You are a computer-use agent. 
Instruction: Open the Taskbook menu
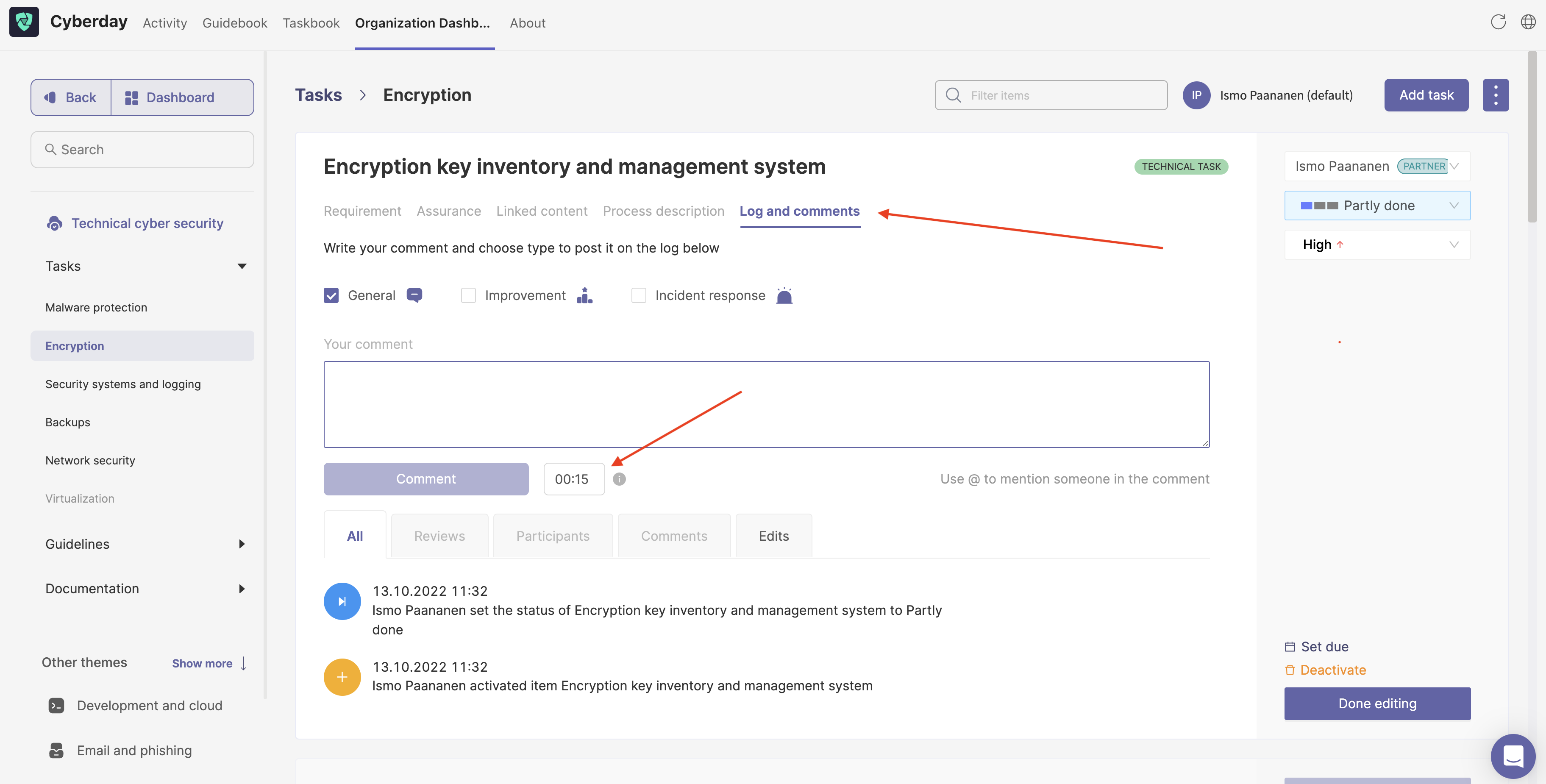tap(311, 23)
